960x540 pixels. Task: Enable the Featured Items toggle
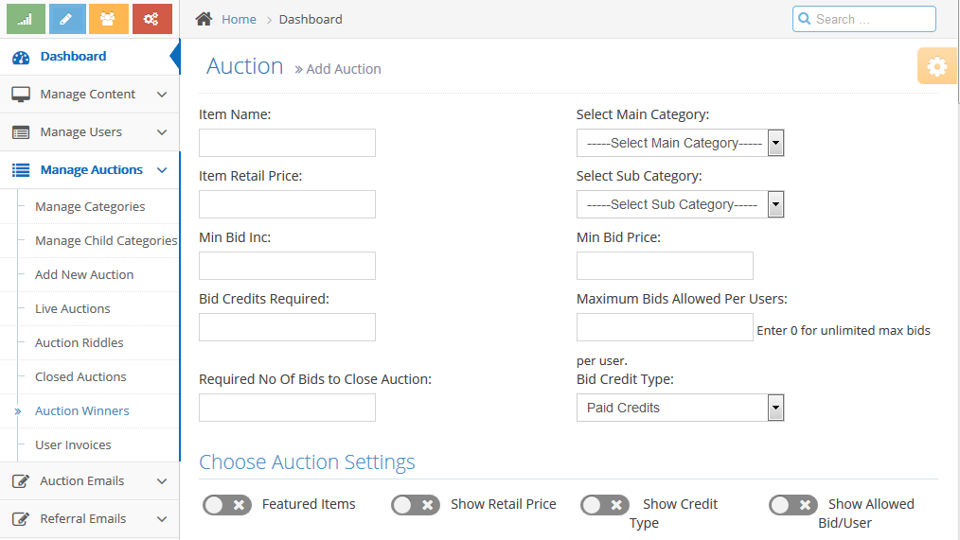(227, 505)
